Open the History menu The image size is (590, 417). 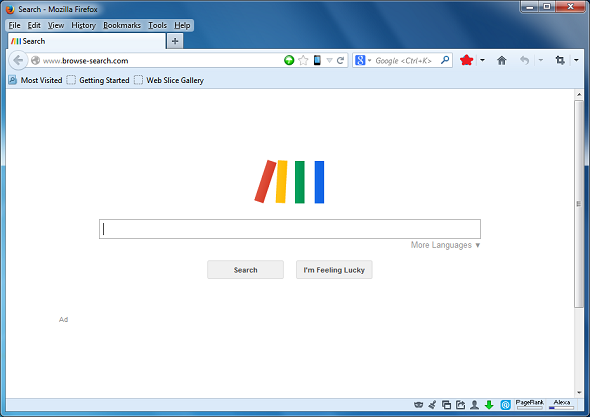pyautogui.click(x=84, y=25)
